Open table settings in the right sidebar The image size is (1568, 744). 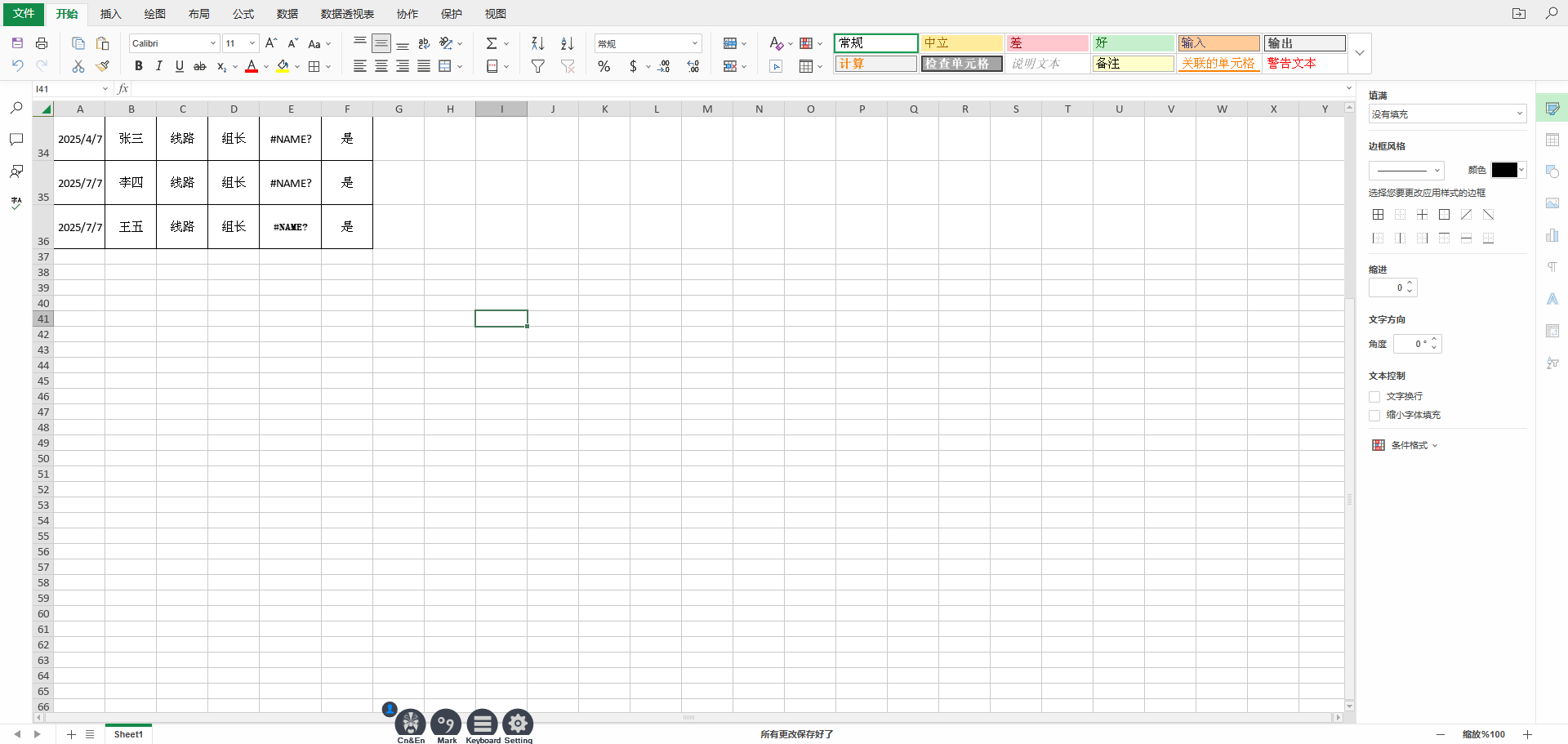coord(1552,140)
